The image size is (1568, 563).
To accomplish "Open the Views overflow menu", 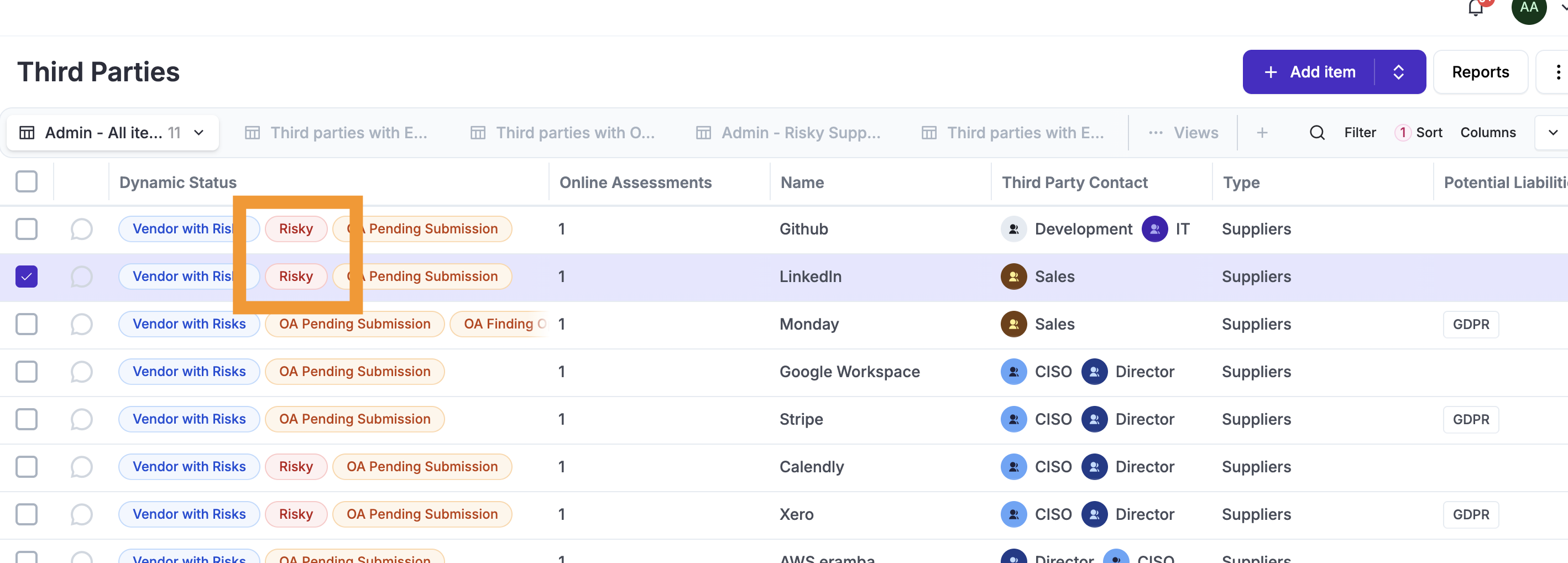I will point(1183,133).
